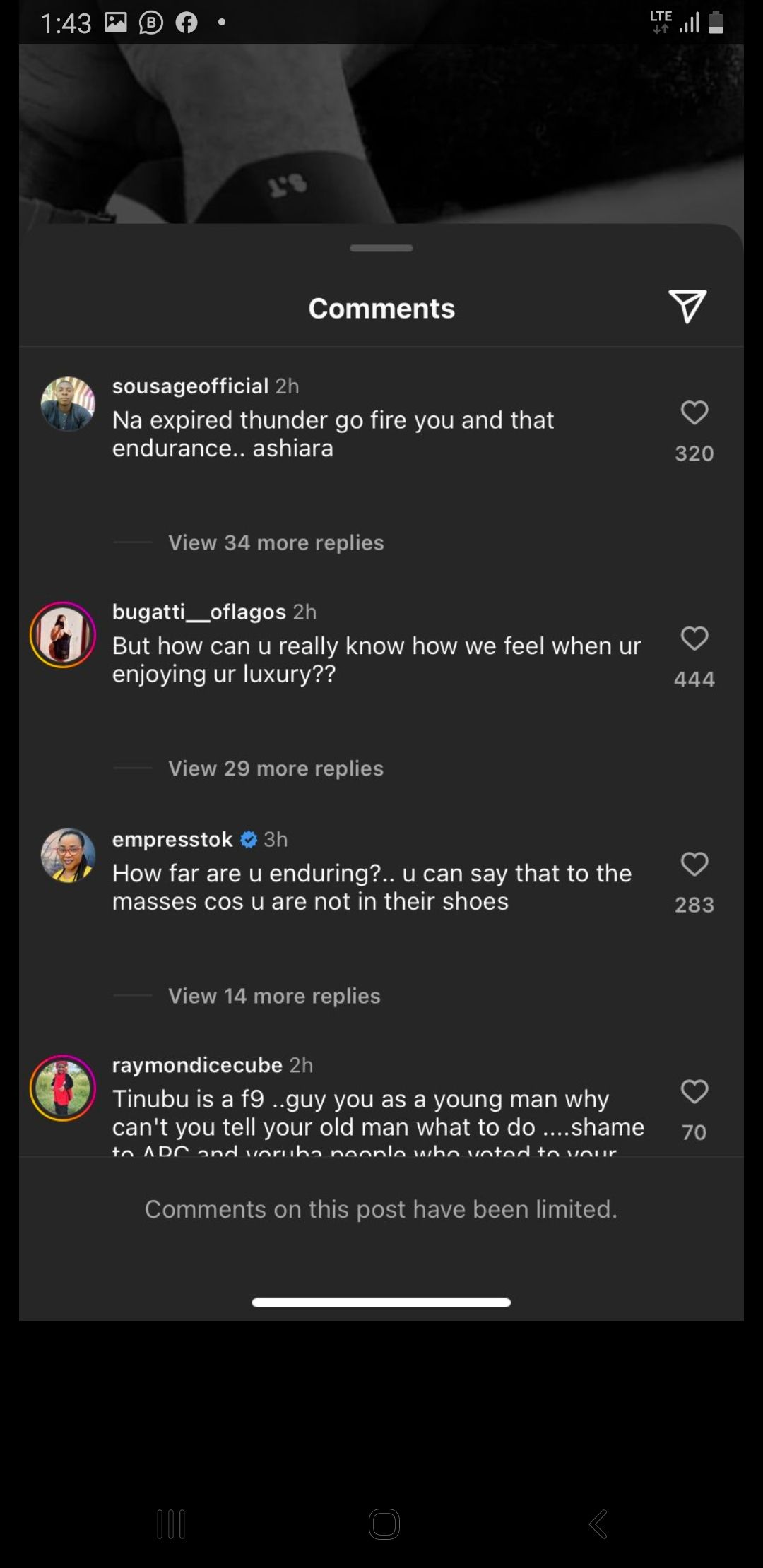Heart raymondicecube's comment

[x=694, y=1092]
